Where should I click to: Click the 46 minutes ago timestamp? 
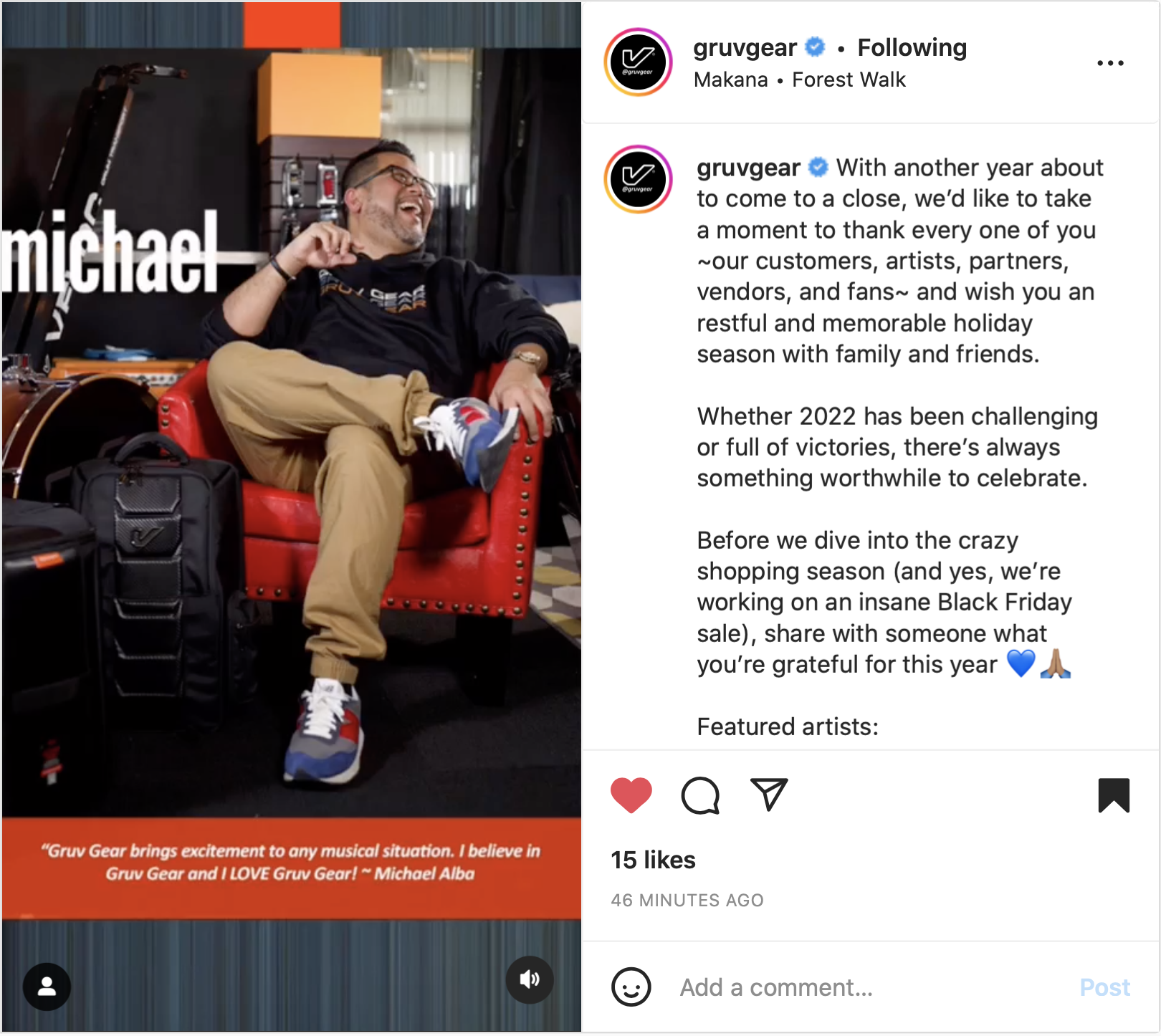(x=687, y=900)
